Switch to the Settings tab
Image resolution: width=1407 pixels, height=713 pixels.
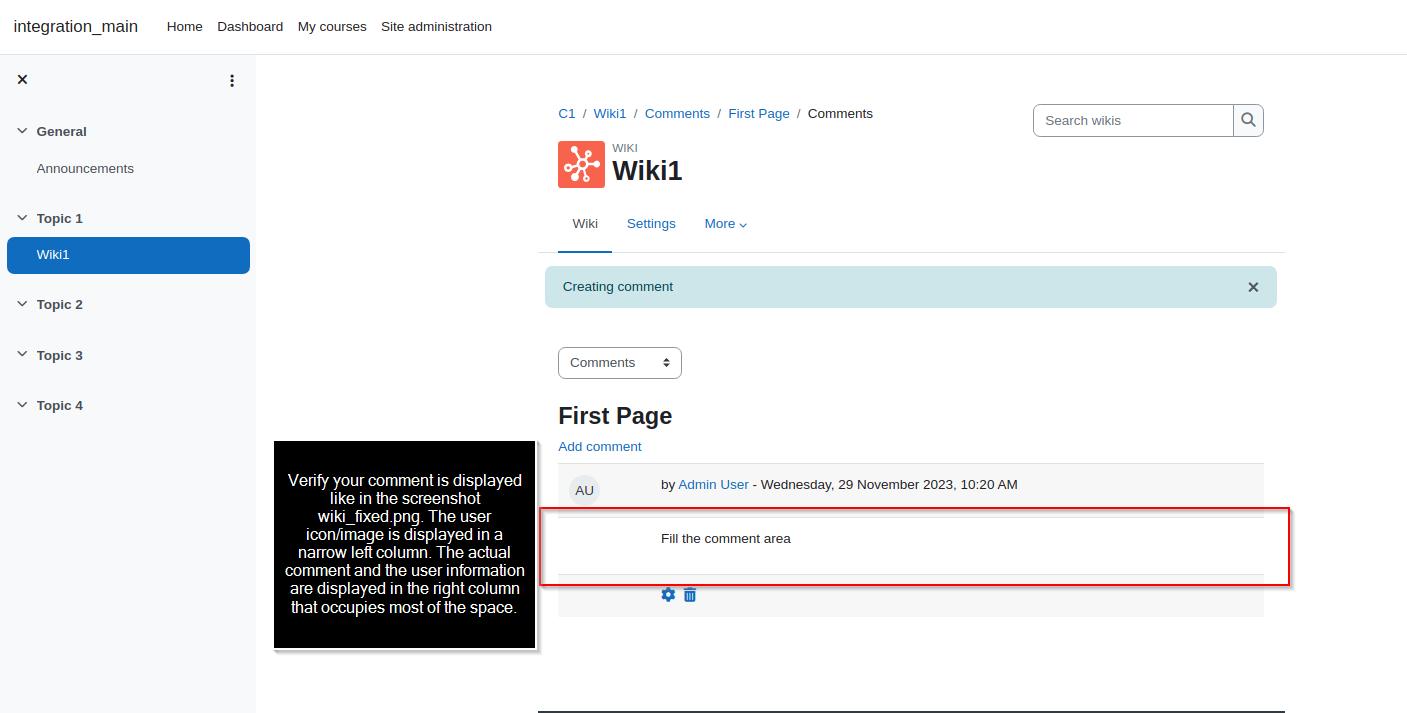[x=651, y=224]
